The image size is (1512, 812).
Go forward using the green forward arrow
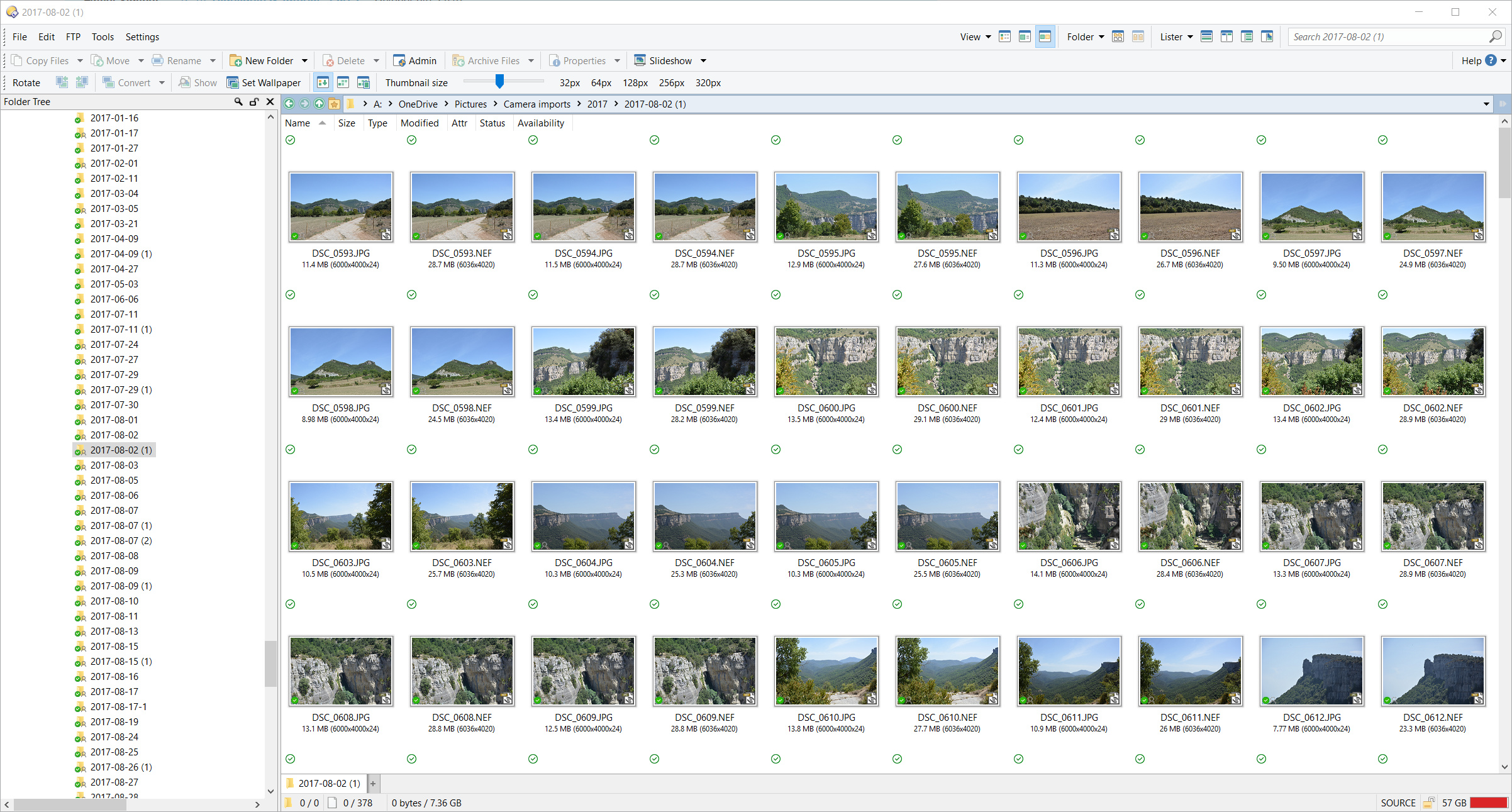tap(304, 104)
